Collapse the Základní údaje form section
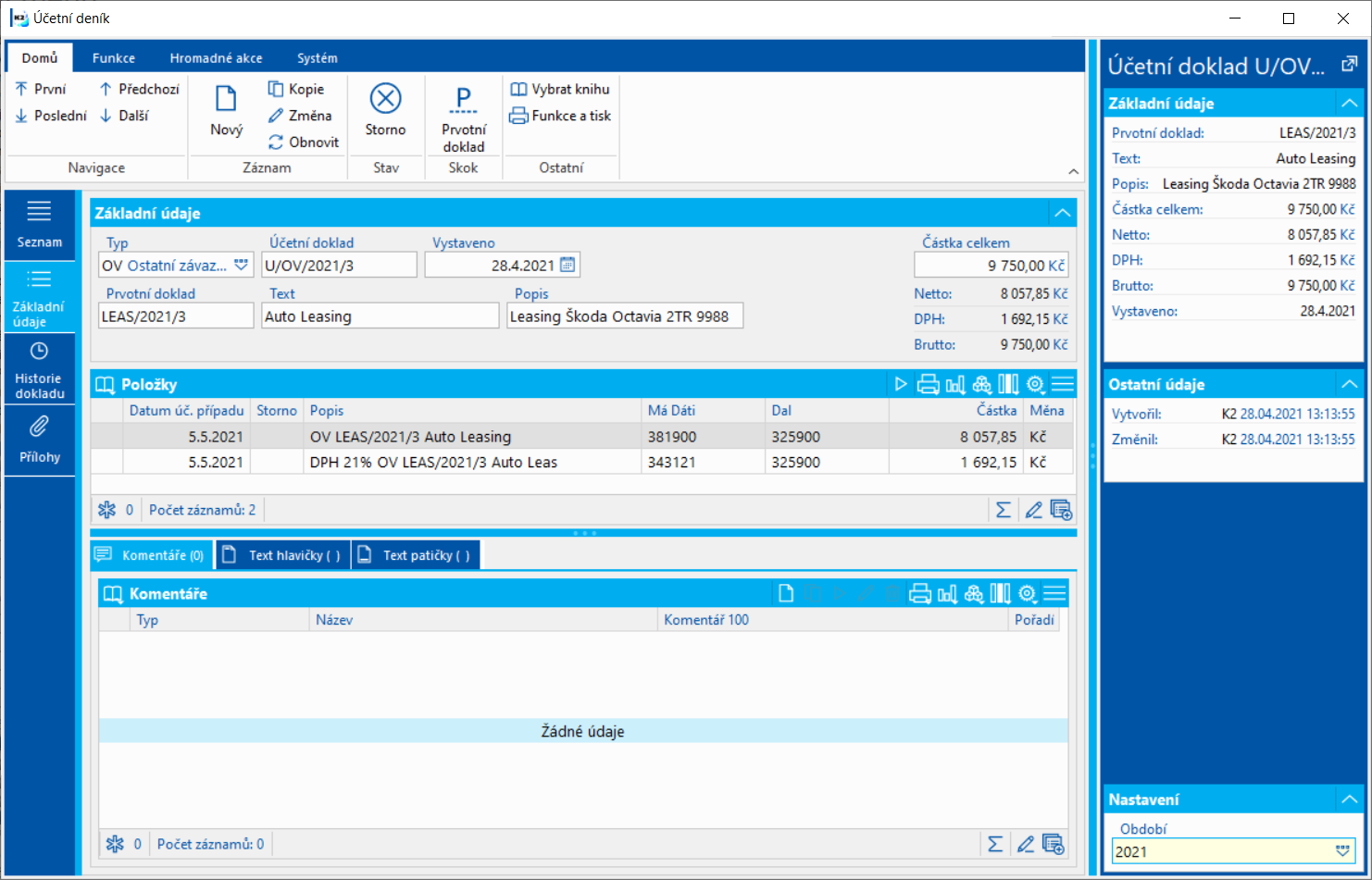Screen dimensions: 1372x880 1062,214
